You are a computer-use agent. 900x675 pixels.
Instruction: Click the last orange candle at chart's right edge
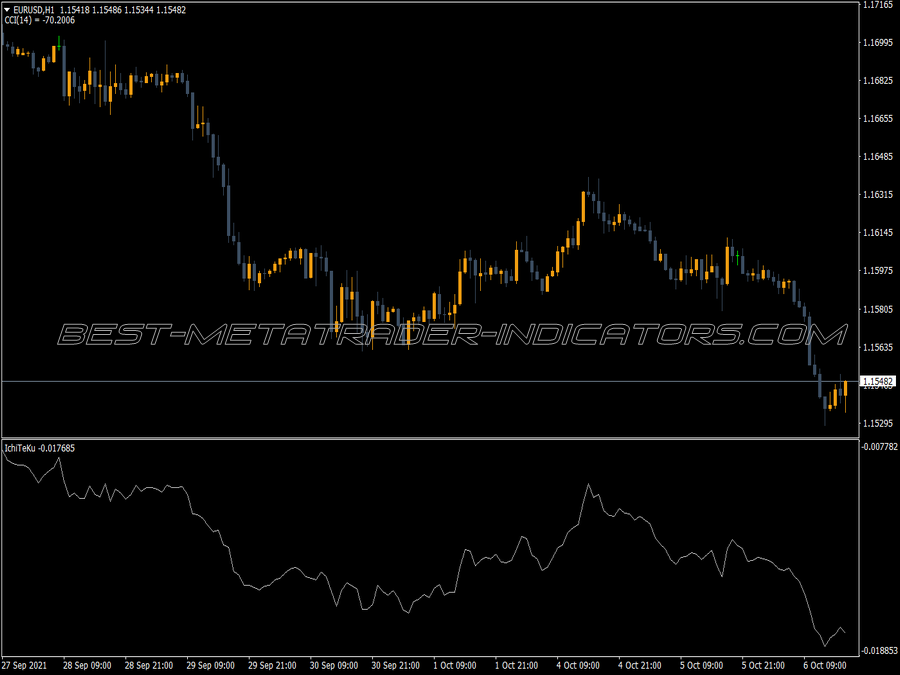pyautogui.click(x=845, y=390)
